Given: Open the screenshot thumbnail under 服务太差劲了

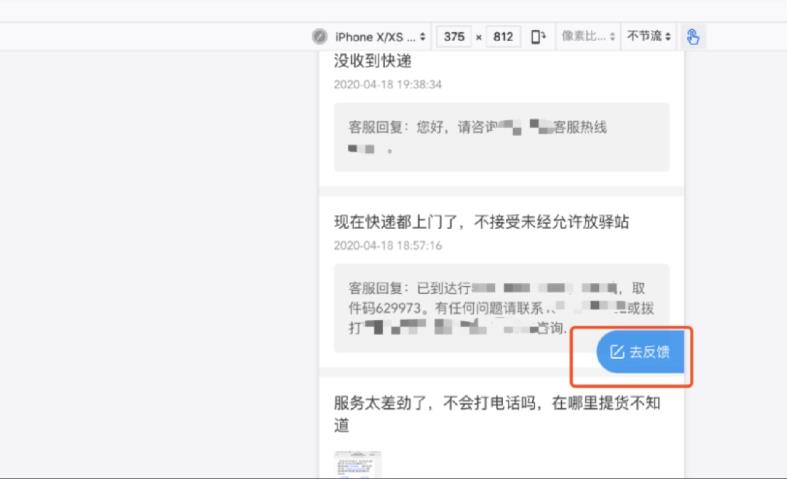Looking at the screenshot, I should click(357, 464).
